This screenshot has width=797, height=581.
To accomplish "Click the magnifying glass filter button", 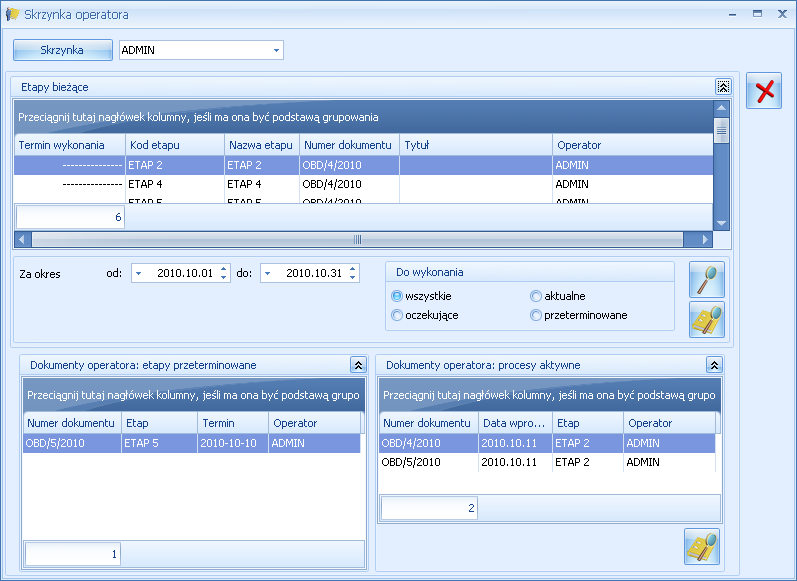I will point(707,280).
